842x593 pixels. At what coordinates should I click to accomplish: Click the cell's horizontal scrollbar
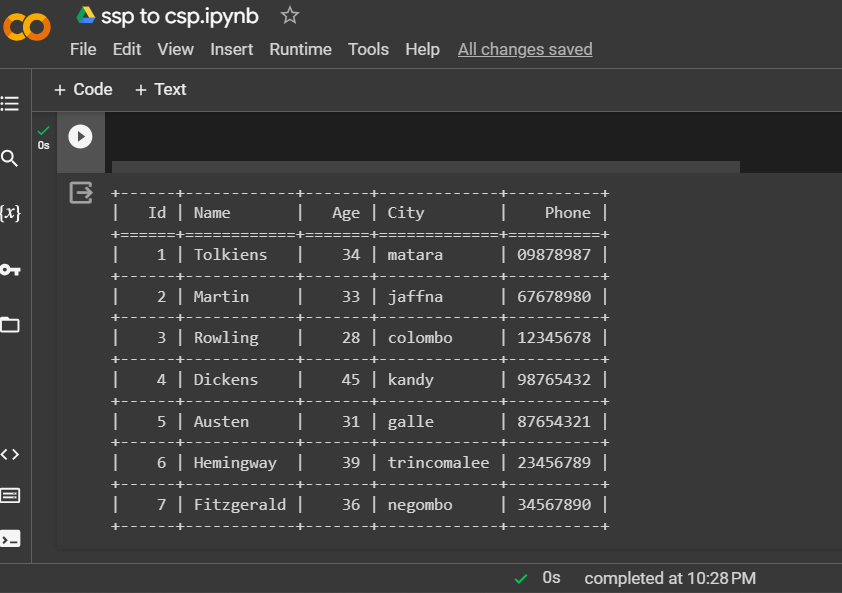coord(425,167)
